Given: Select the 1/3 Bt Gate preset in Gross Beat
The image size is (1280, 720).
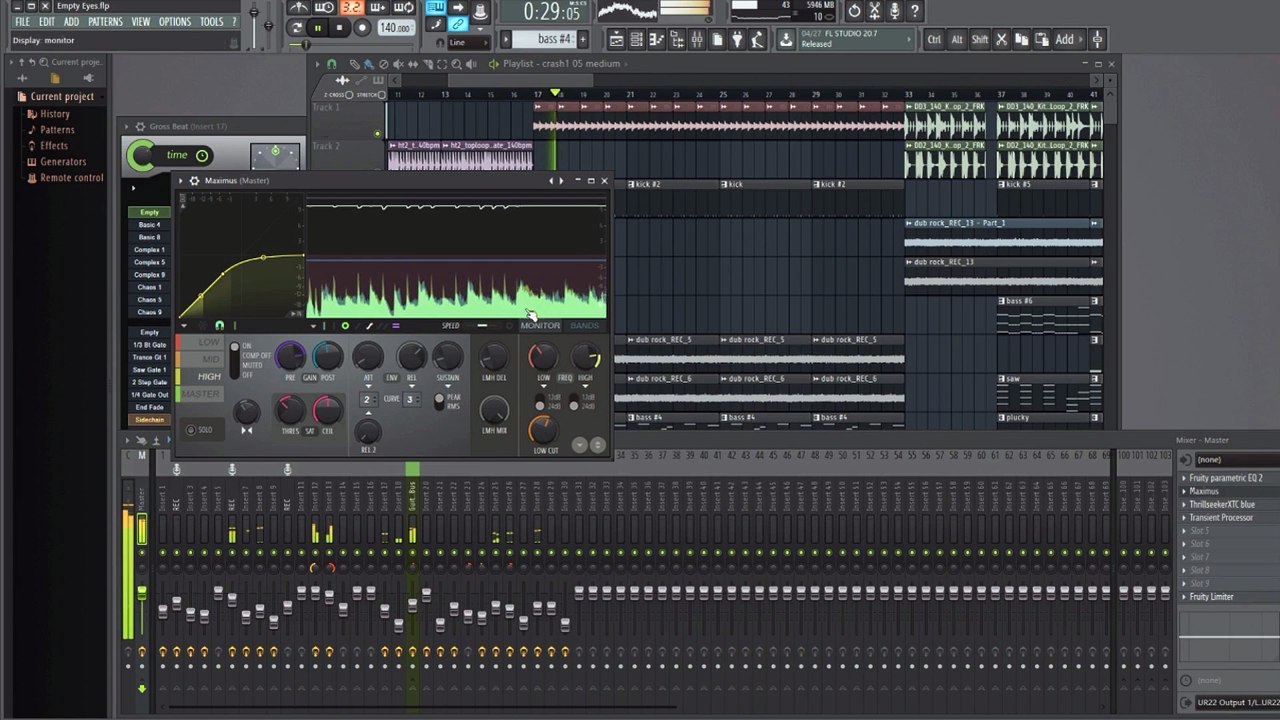Looking at the screenshot, I should (149, 345).
